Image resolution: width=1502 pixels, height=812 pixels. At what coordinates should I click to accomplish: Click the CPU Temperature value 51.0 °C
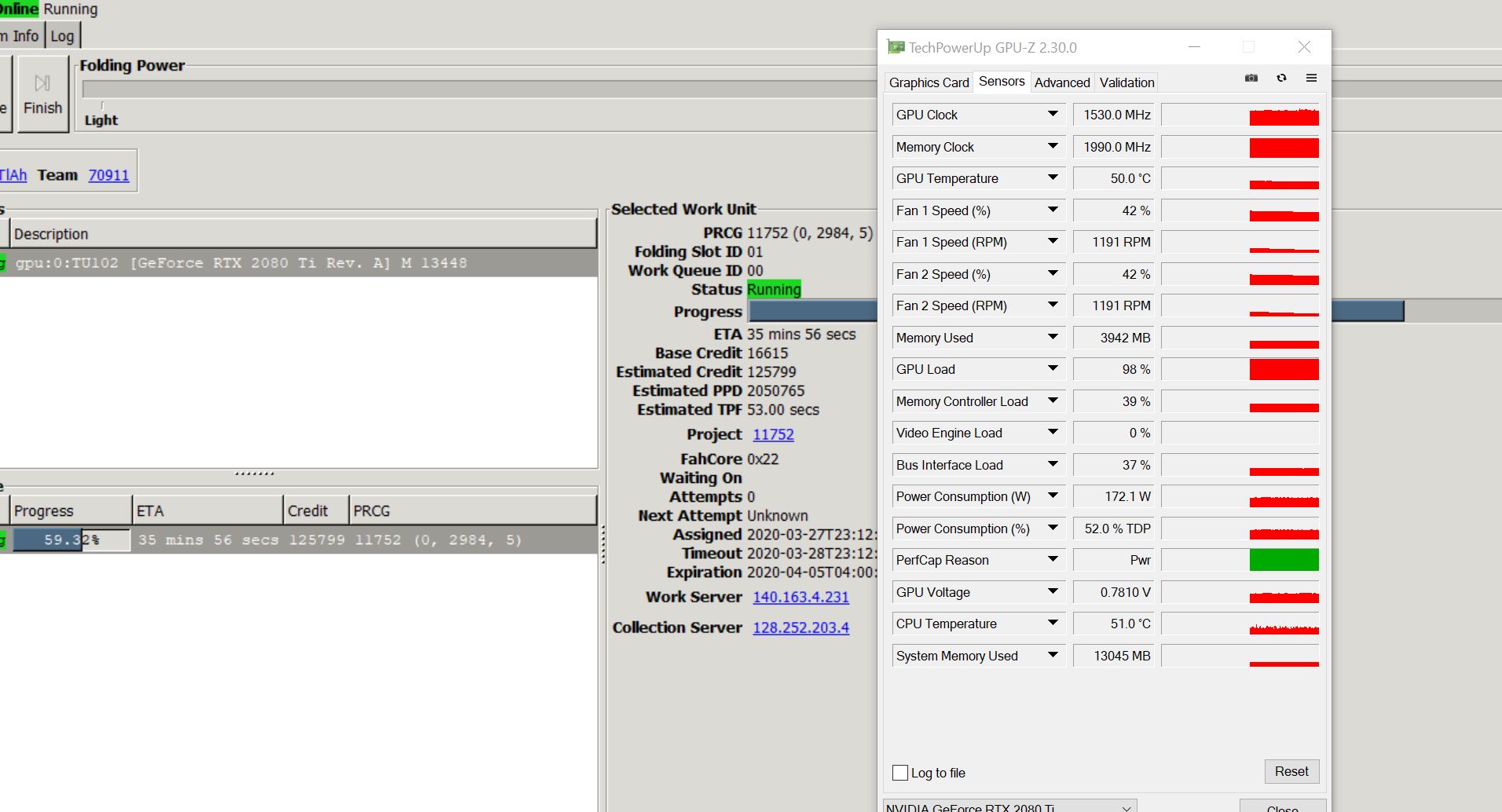pyautogui.click(x=1113, y=624)
